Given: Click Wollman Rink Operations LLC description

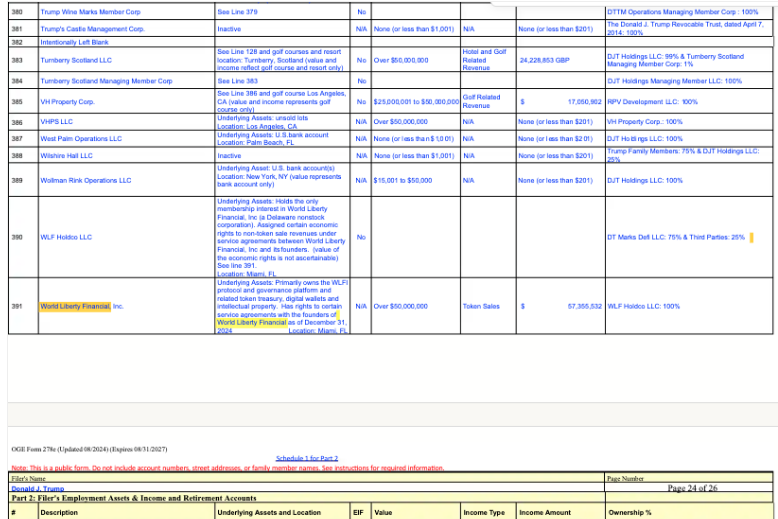Looking at the screenshot, I should click(x=86, y=180).
